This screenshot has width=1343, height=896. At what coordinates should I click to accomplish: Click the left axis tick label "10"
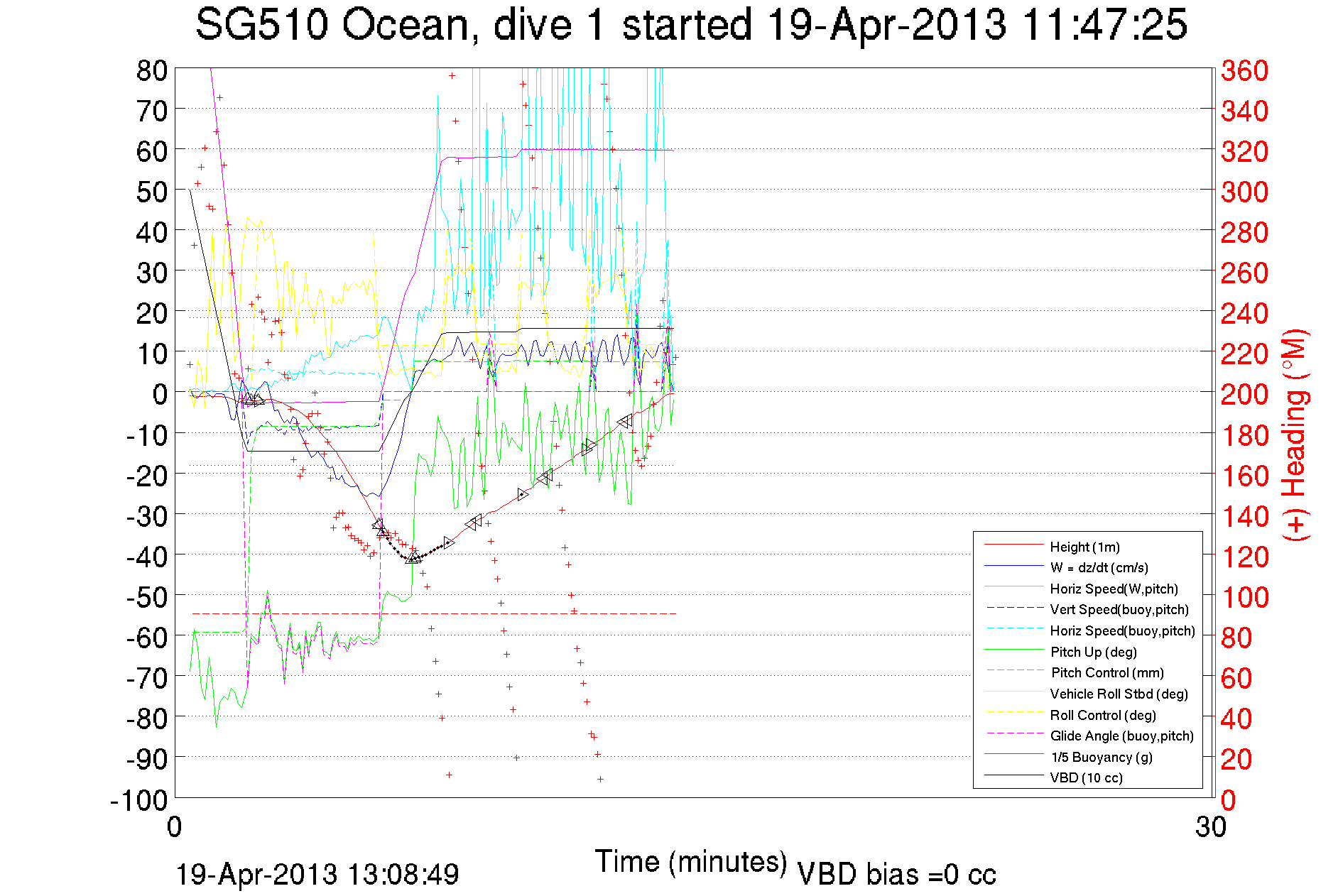click(151, 354)
